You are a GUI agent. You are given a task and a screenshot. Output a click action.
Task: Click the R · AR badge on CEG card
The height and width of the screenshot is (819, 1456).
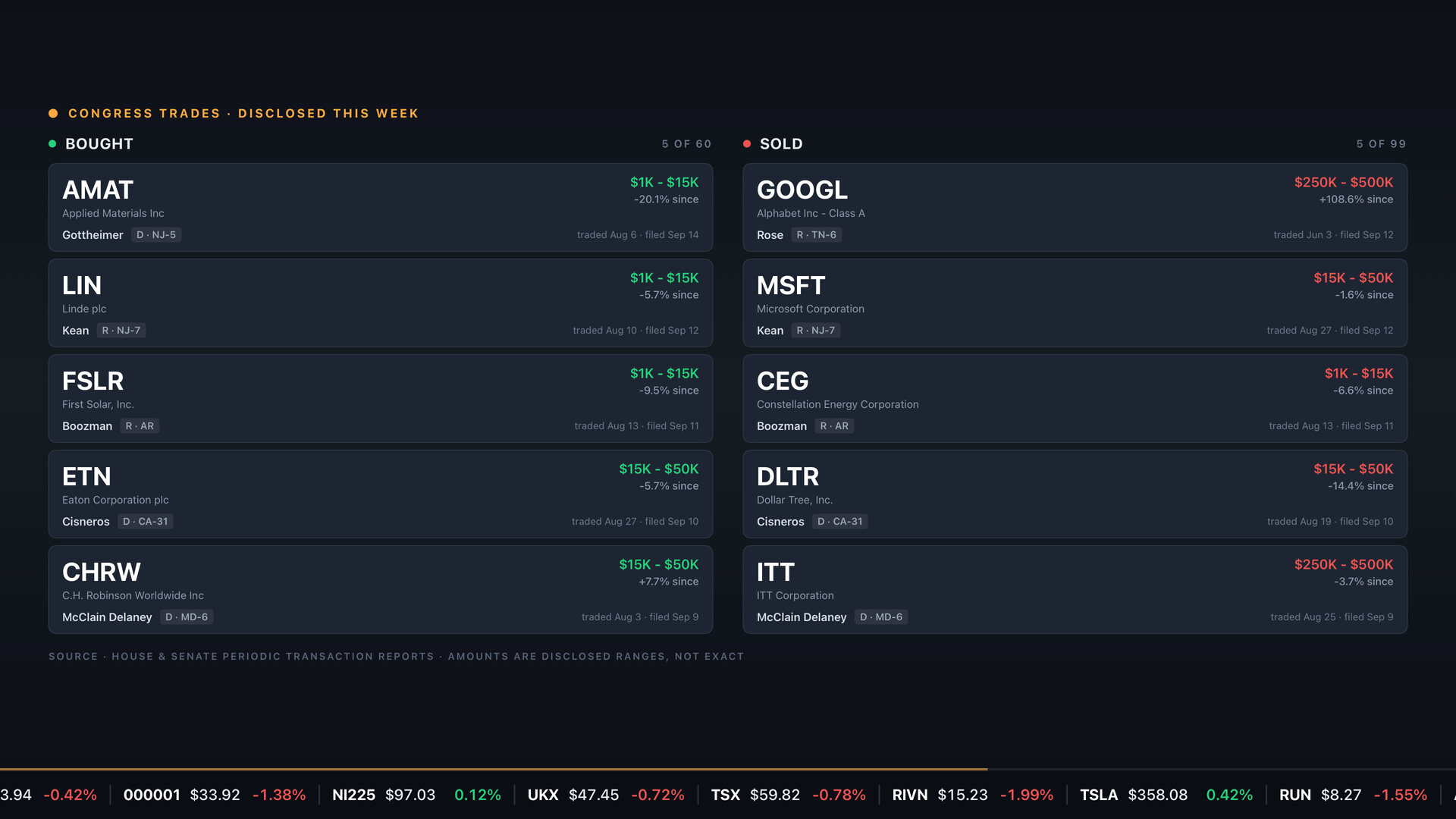coord(834,426)
